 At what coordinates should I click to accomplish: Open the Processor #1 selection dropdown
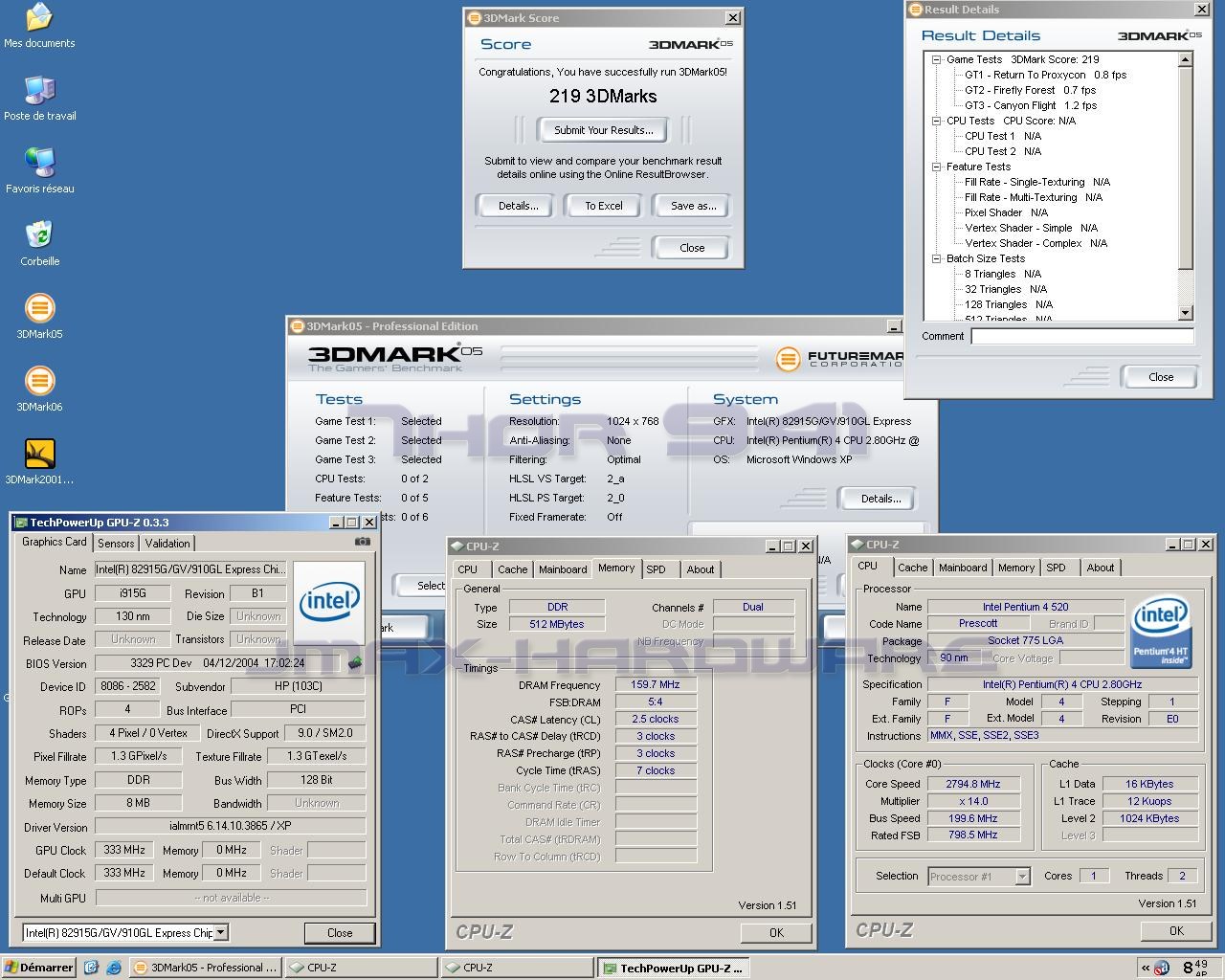tap(1022, 876)
